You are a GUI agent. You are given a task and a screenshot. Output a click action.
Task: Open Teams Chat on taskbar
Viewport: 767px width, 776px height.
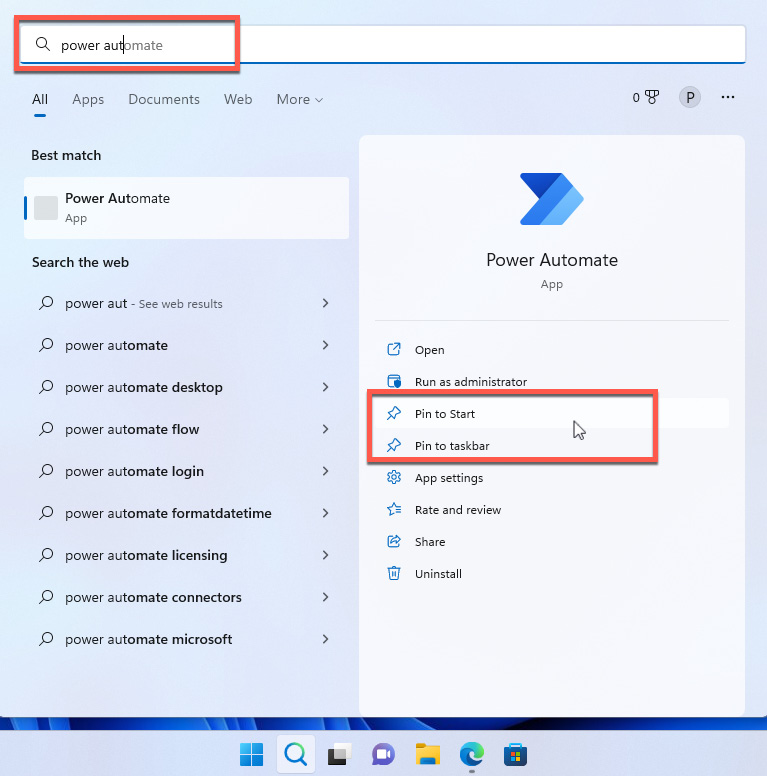pos(384,754)
